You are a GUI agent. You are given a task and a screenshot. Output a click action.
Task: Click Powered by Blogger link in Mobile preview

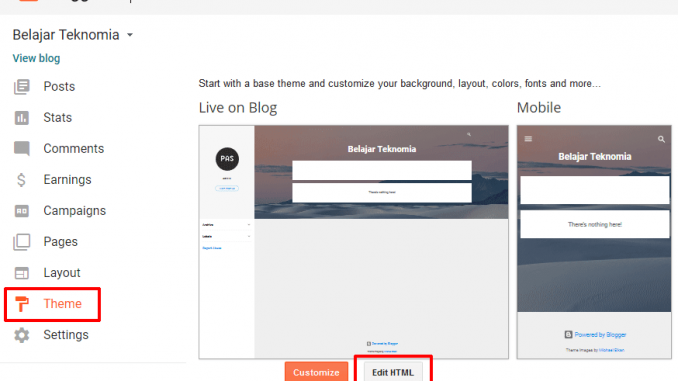(600, 335)
